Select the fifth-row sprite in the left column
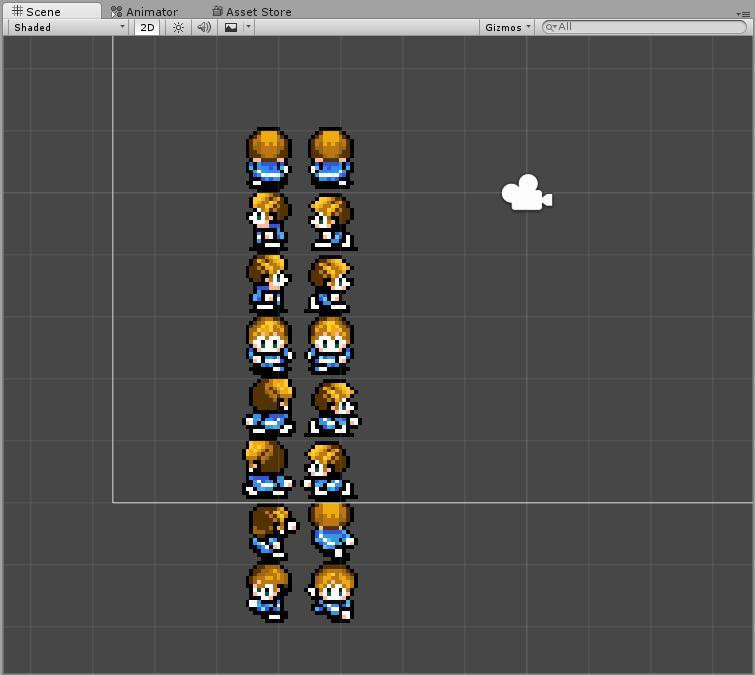The image size is (755, 675). pyautogui.click(x=269, y=407)
